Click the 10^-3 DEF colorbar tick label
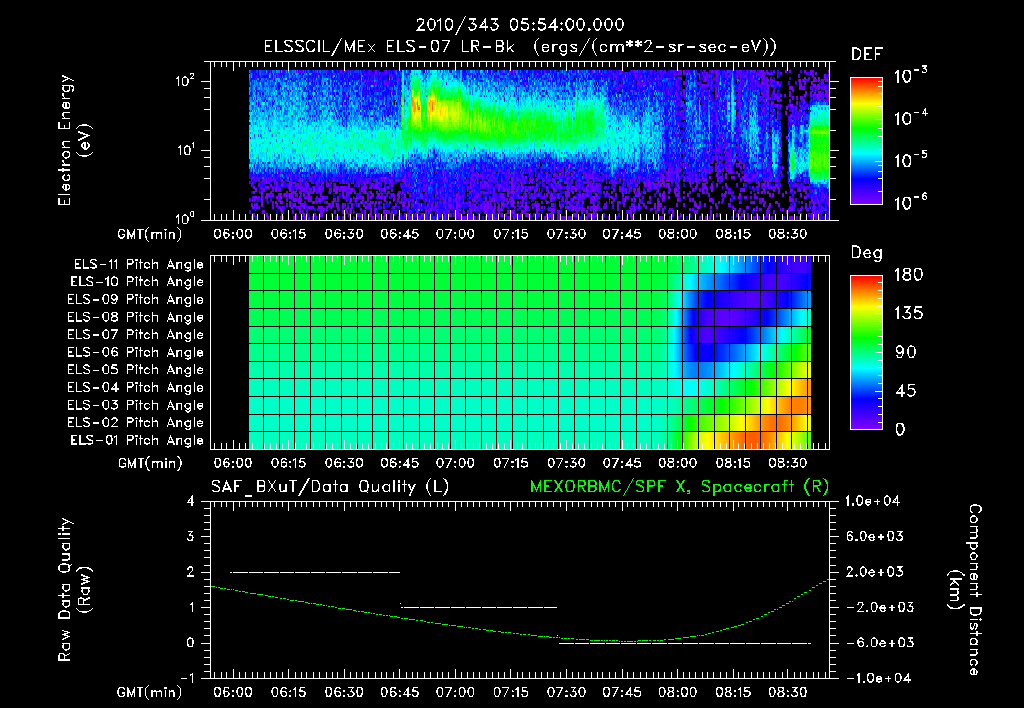 (x=911, y=76)
